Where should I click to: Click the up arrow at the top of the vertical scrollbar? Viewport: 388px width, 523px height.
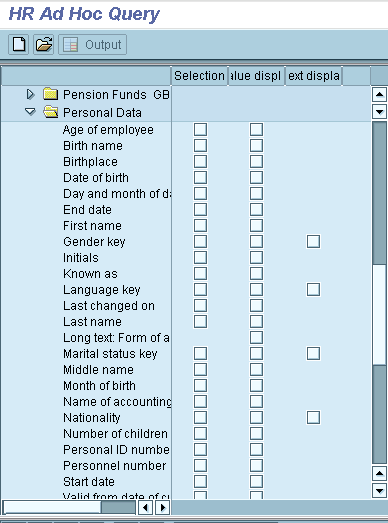point(379,94)
